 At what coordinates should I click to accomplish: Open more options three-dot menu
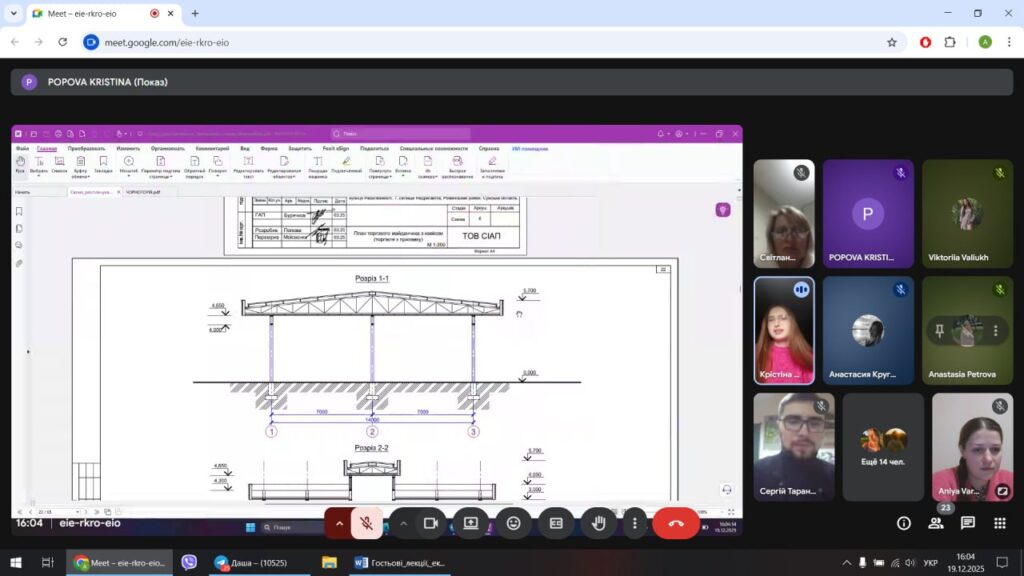[634, 523]
